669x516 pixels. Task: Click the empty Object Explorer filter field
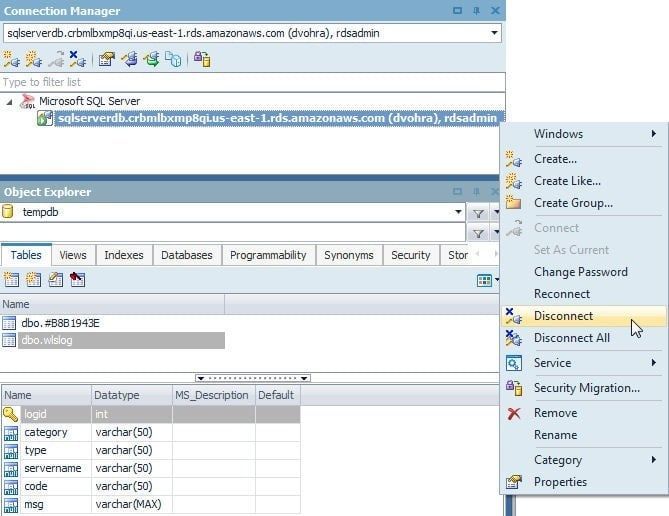point(233,233)
